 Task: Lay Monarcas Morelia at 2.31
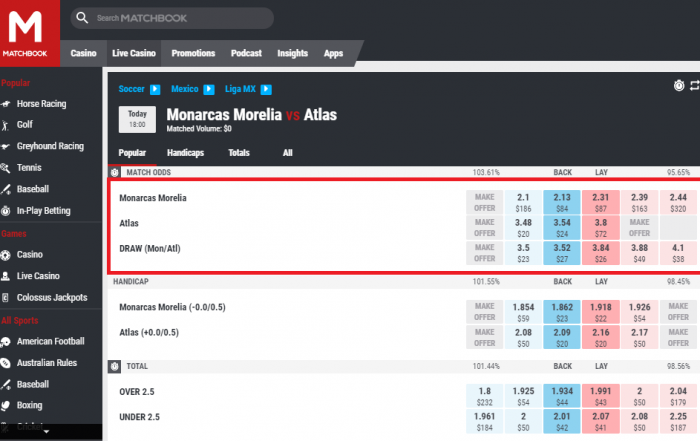coord(600,202)
